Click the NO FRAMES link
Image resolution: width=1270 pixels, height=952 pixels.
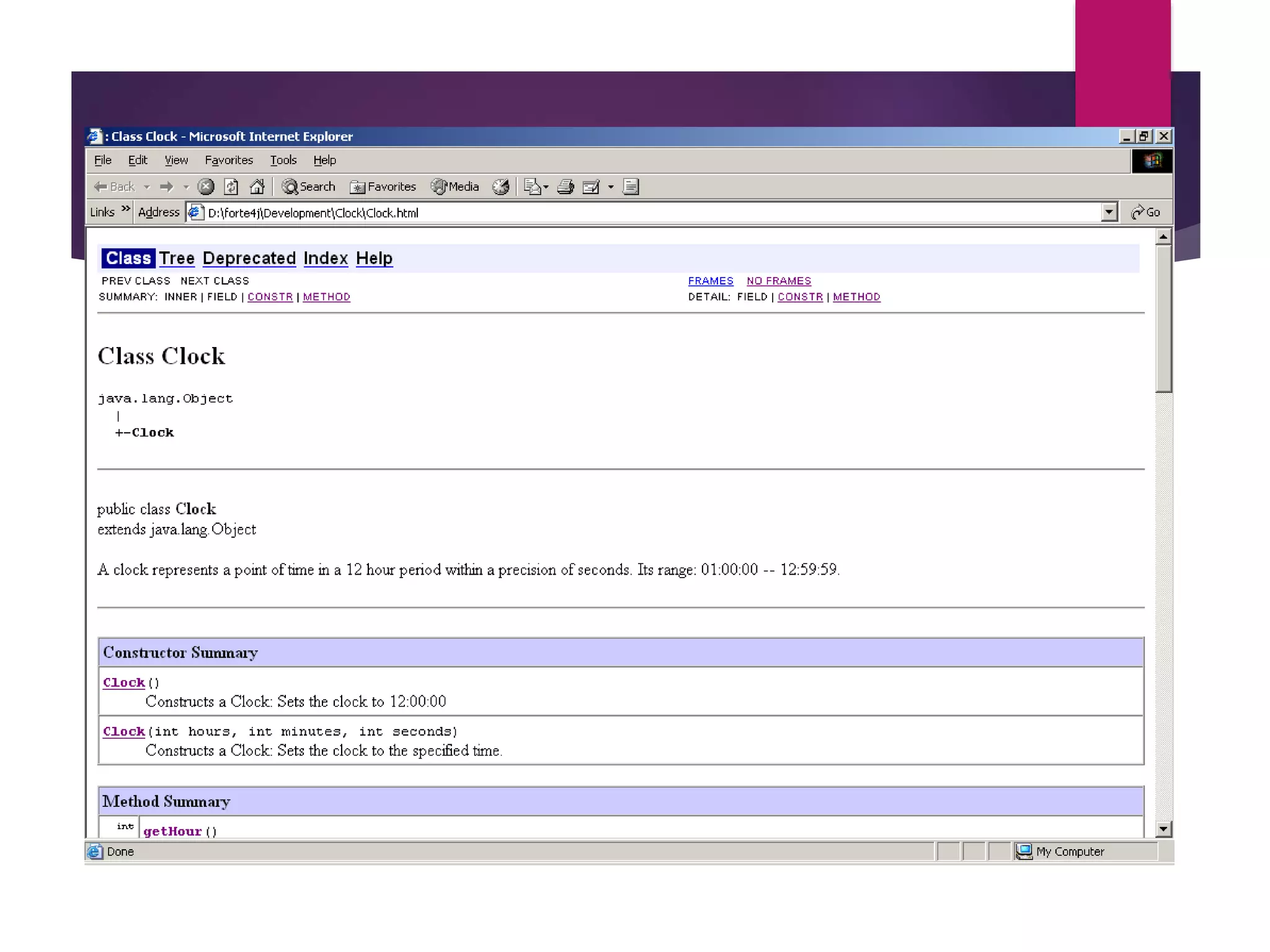pyautogui.click(x=779, y=281)
